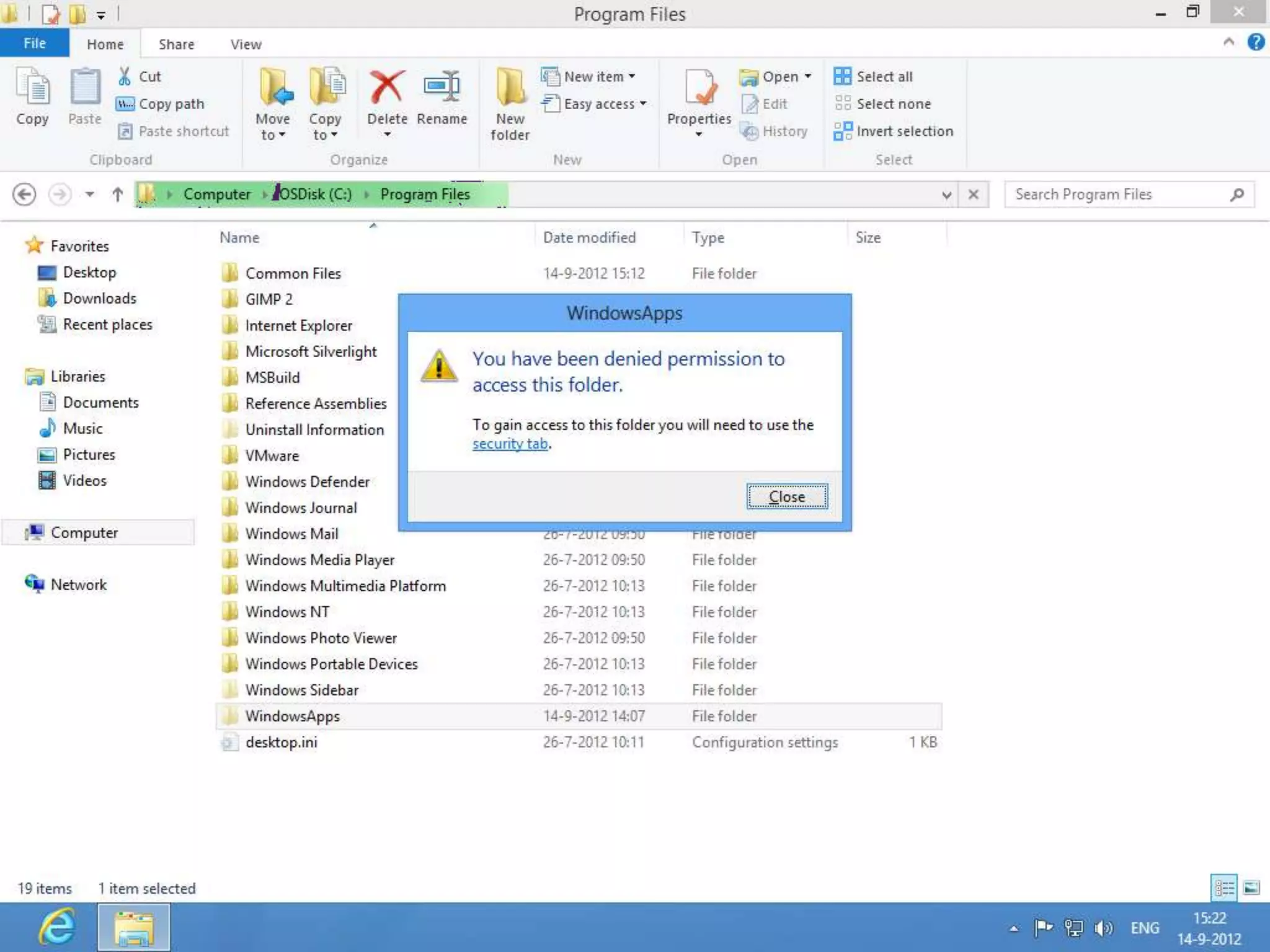Switch to the Home ribbon tab
The image size is (1270, 952).
click(x=105, y=44)
